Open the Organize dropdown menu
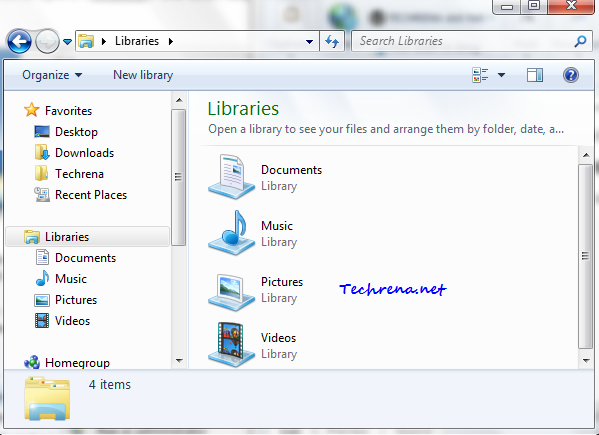Screen dimensions: 599x435 point(52,75)
